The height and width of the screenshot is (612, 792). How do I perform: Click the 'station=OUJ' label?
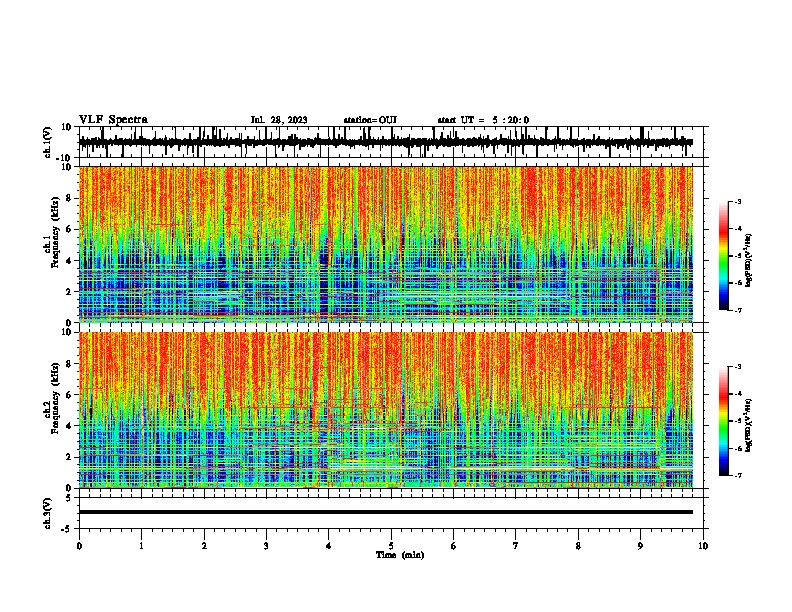[370, 120]
